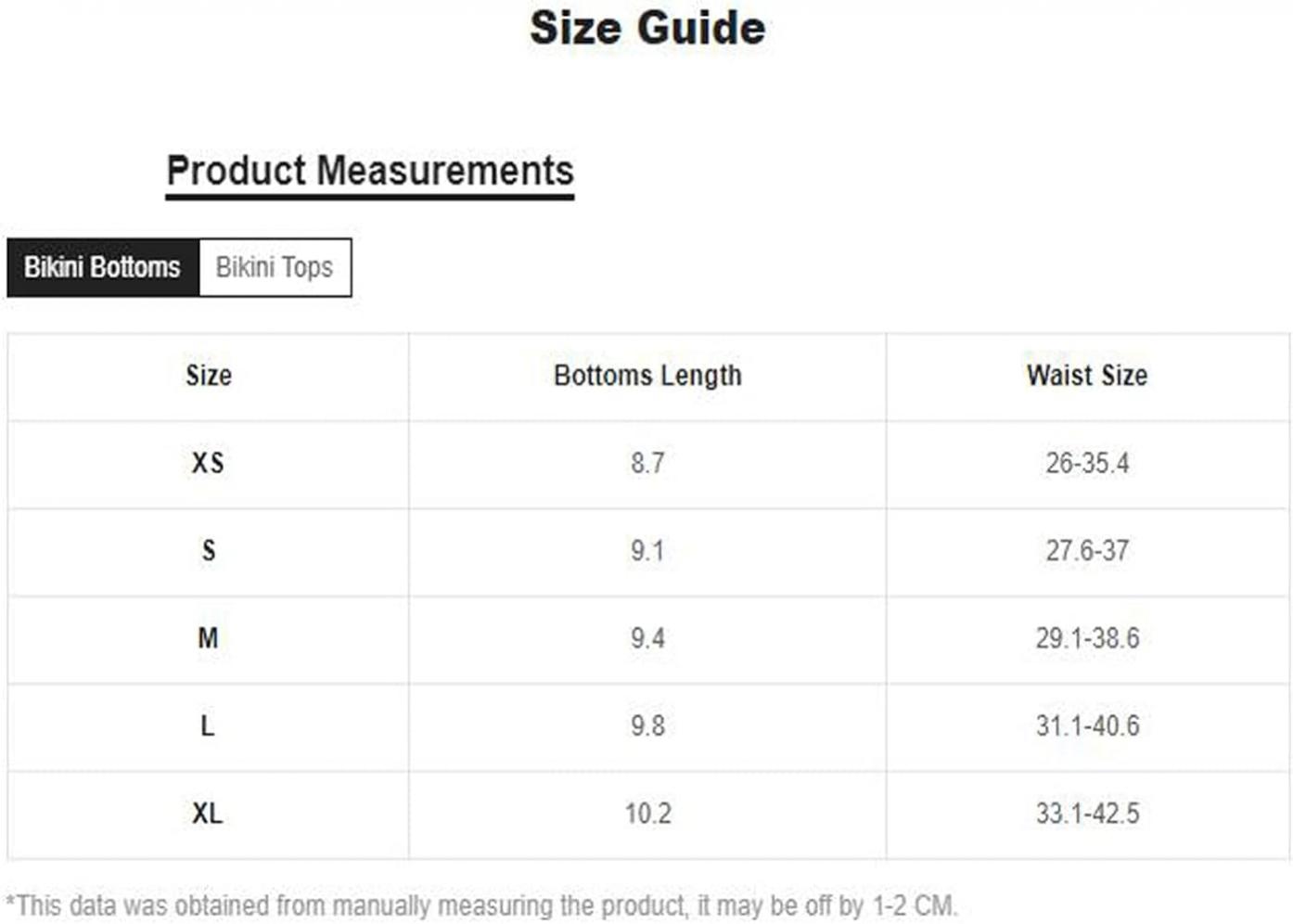Click the XS size row label
The width and height of the screenshot is (1293, 924).
point(208,463)
